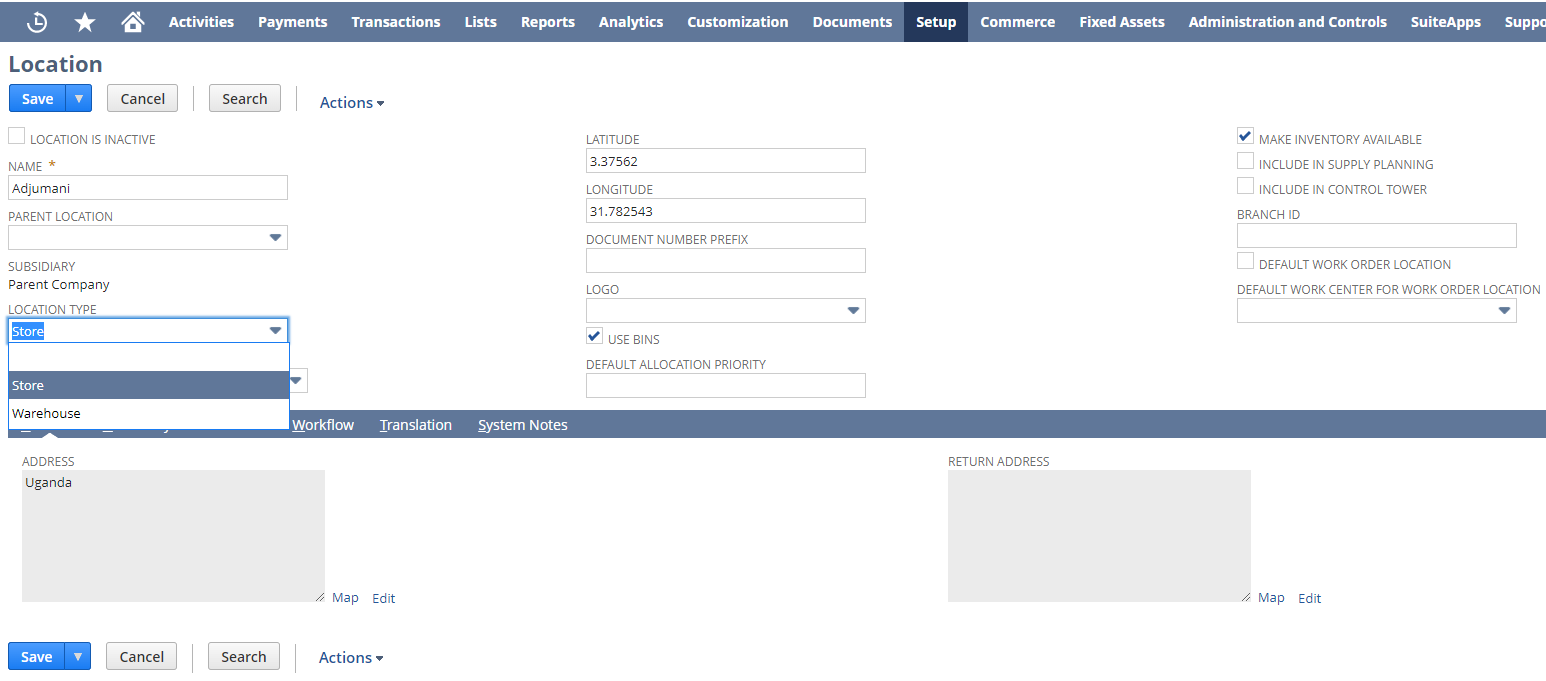The image size is (1546, 681).
Task: Check the LOCATION IS INACTIVE checkbox
Action: [16, 135]
